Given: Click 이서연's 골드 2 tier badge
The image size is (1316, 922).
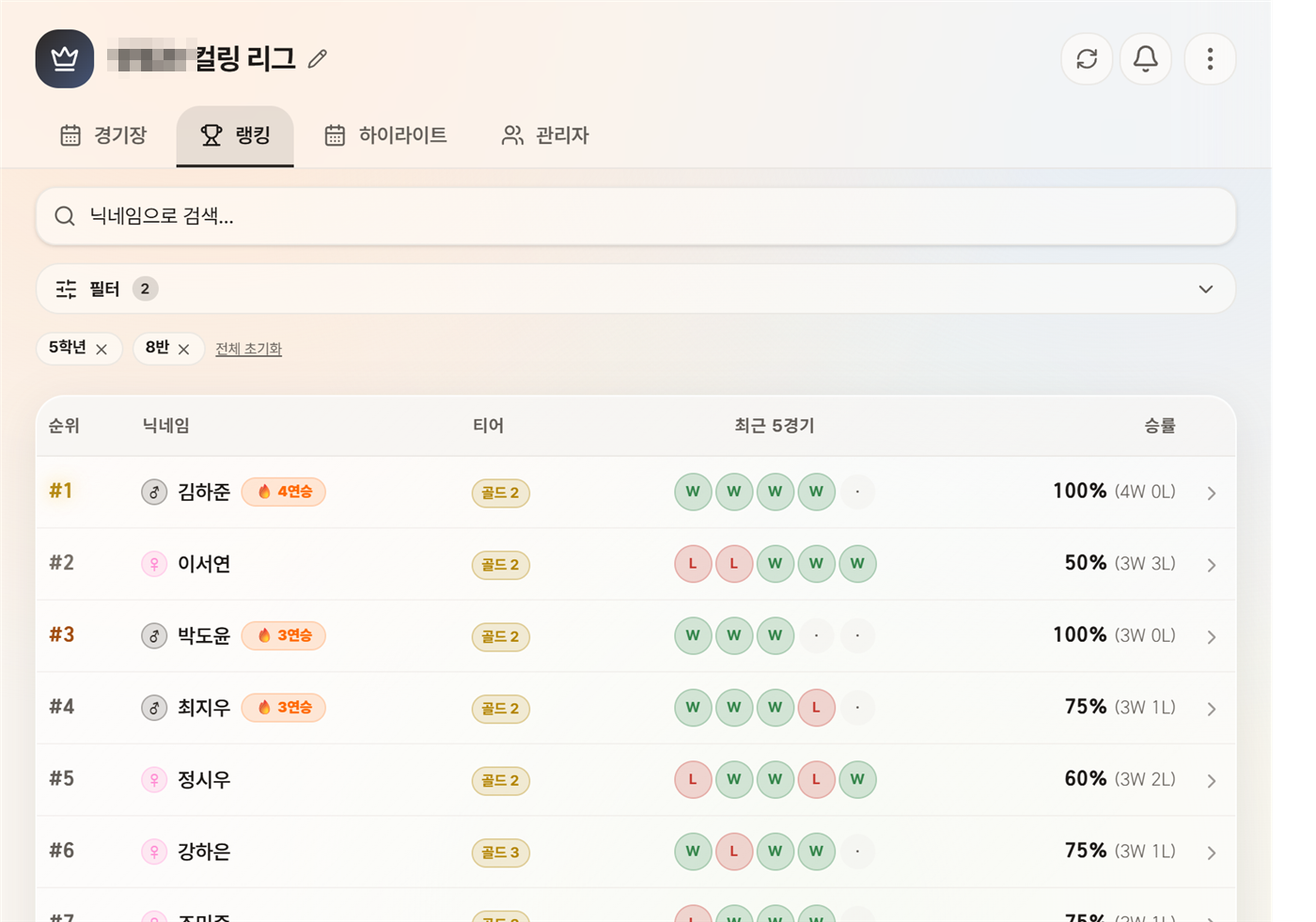Looking at the screenshot, I should tap(501, 565).
